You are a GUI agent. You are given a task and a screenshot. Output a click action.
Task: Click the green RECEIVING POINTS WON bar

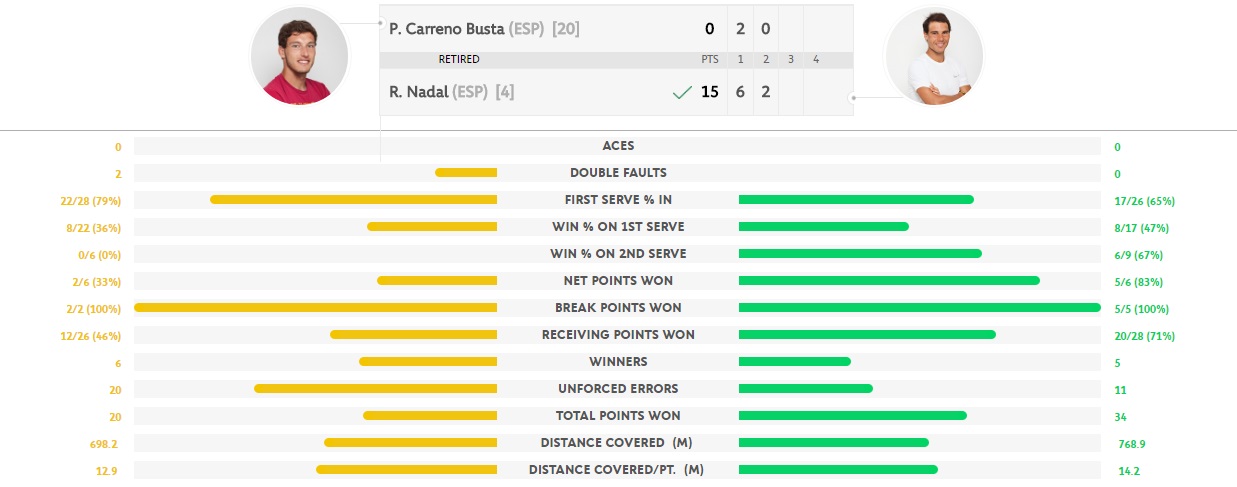867,335
